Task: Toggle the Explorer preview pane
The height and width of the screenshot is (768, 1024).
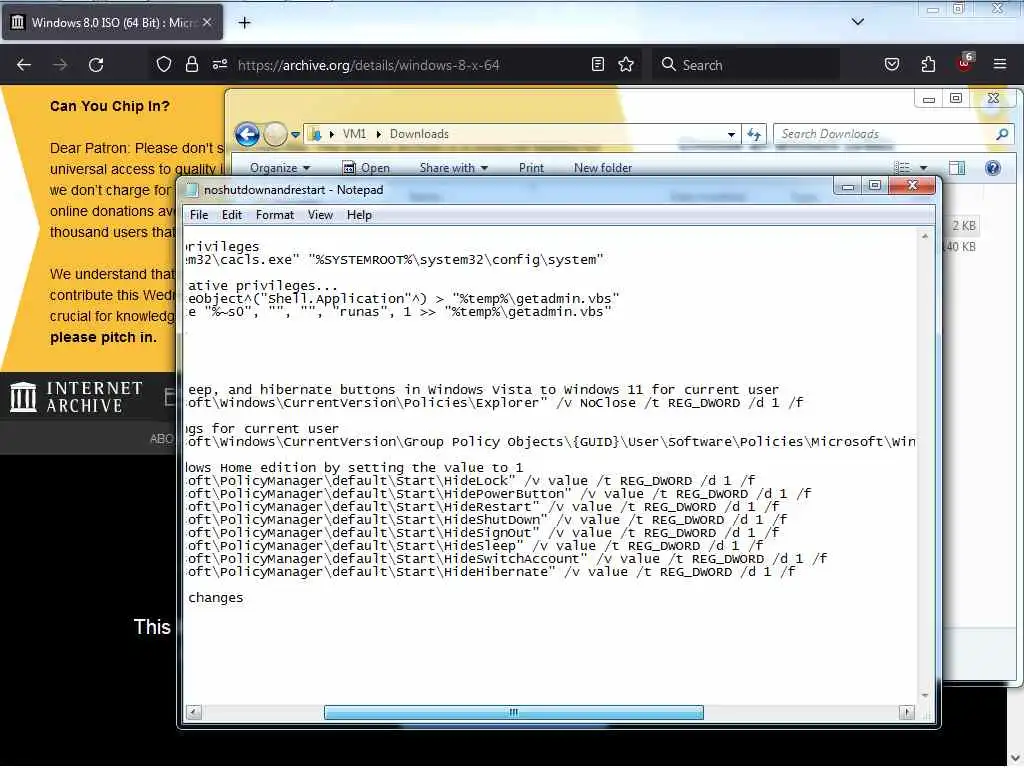Action: [x=957, y=168]
